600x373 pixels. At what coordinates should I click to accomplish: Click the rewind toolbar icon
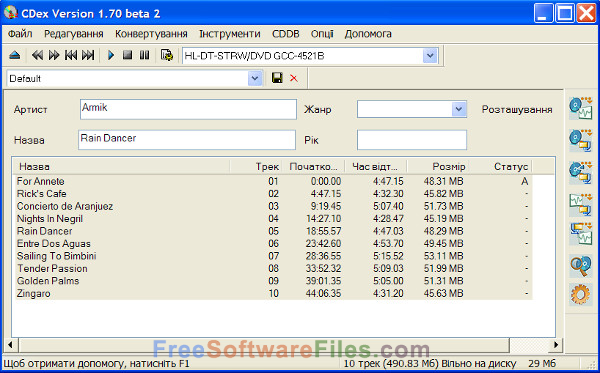click(37, 55)
